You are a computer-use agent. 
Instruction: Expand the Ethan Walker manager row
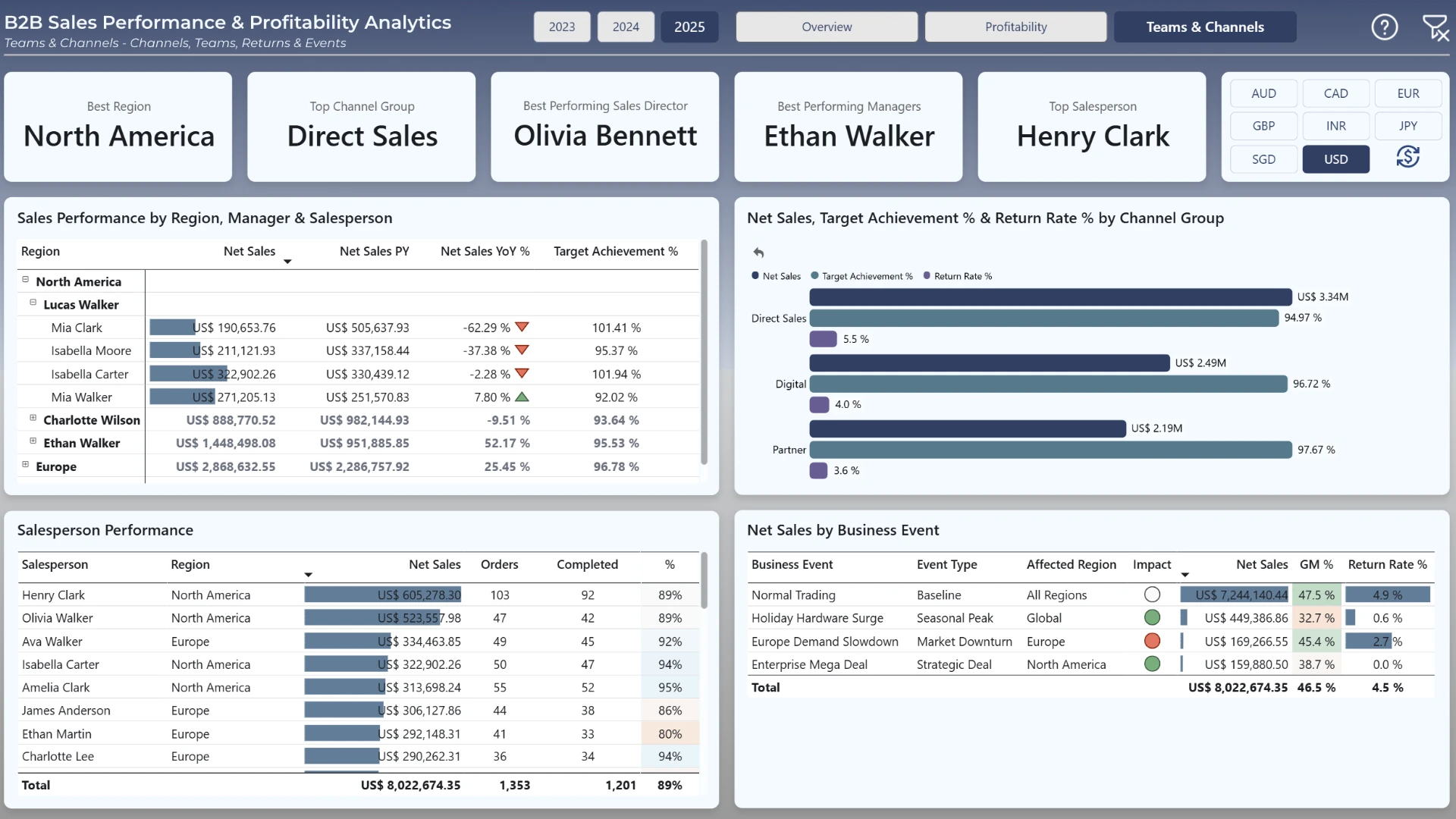coord(33,441)
